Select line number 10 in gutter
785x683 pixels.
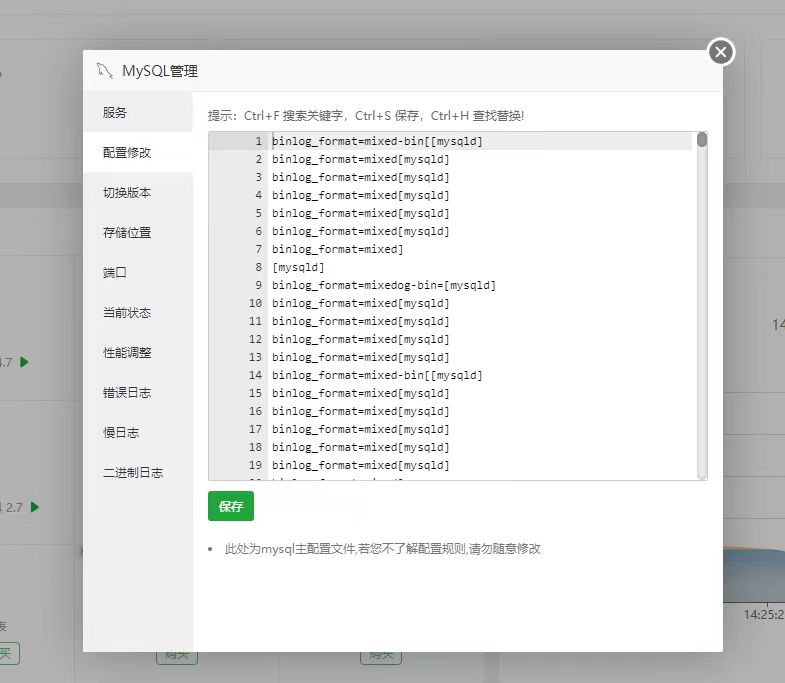[255, 303]
